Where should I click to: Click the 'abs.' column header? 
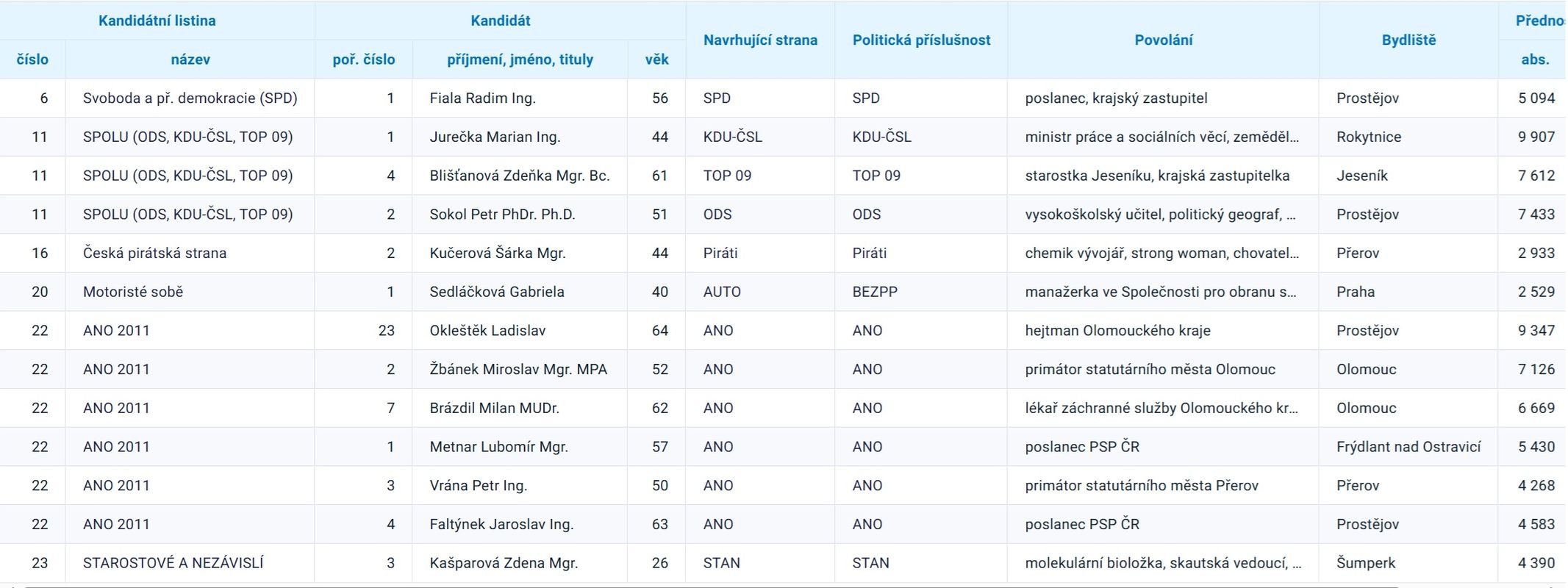point(1535,60)
